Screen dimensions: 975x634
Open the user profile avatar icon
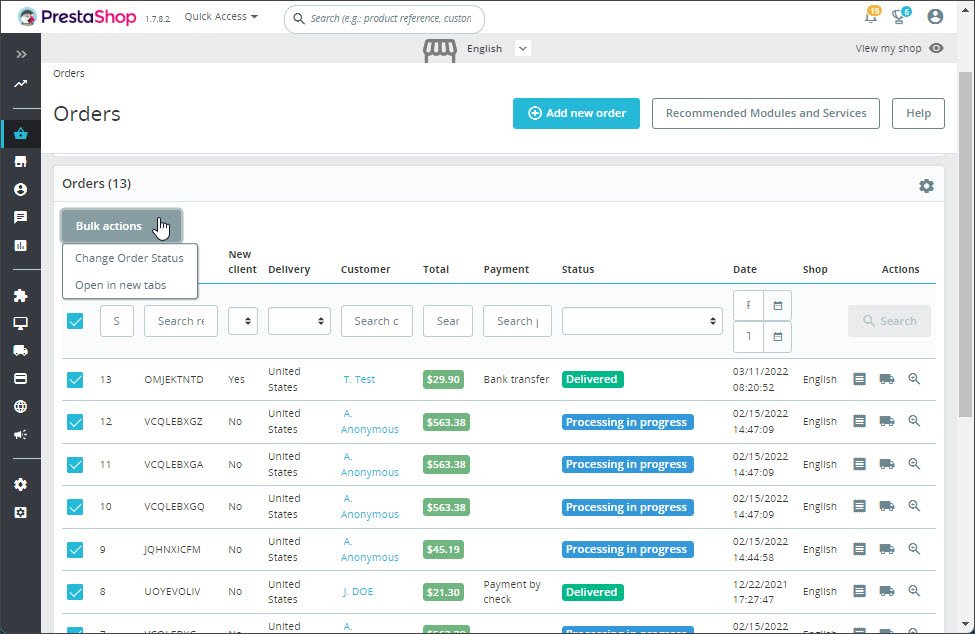pyautogui.click(x=935, y=16)
